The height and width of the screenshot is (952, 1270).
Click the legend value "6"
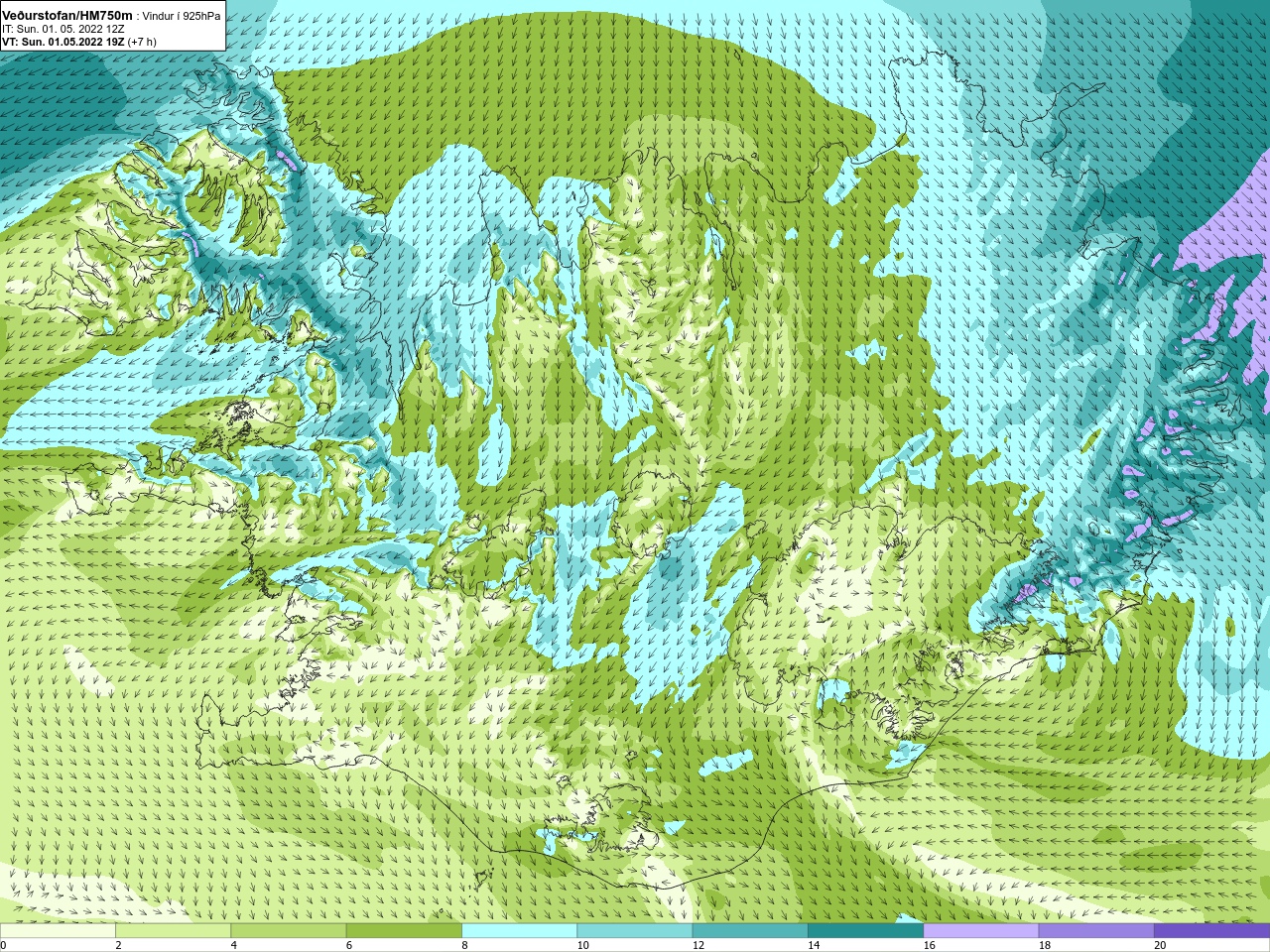pyautogui.click(x=349, y=945)
